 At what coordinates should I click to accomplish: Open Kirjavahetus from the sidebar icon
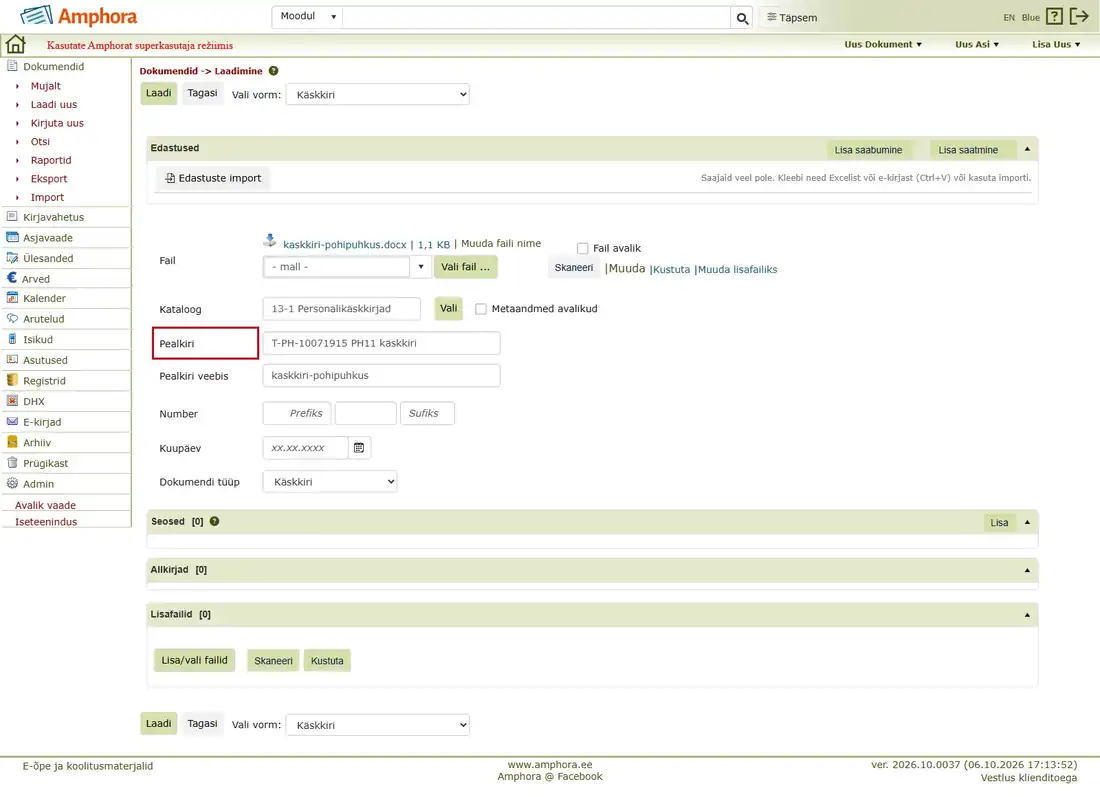click(x=12, y=217)
